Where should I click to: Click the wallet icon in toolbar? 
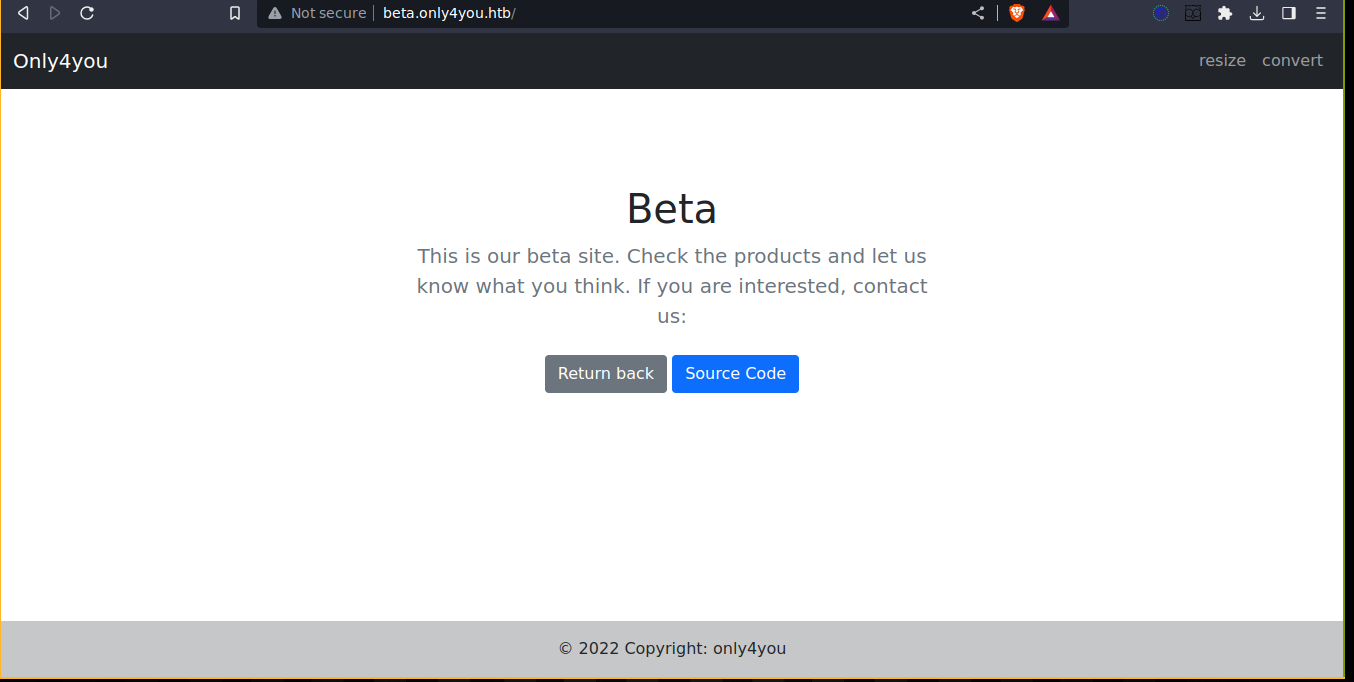pos(1193,13)
